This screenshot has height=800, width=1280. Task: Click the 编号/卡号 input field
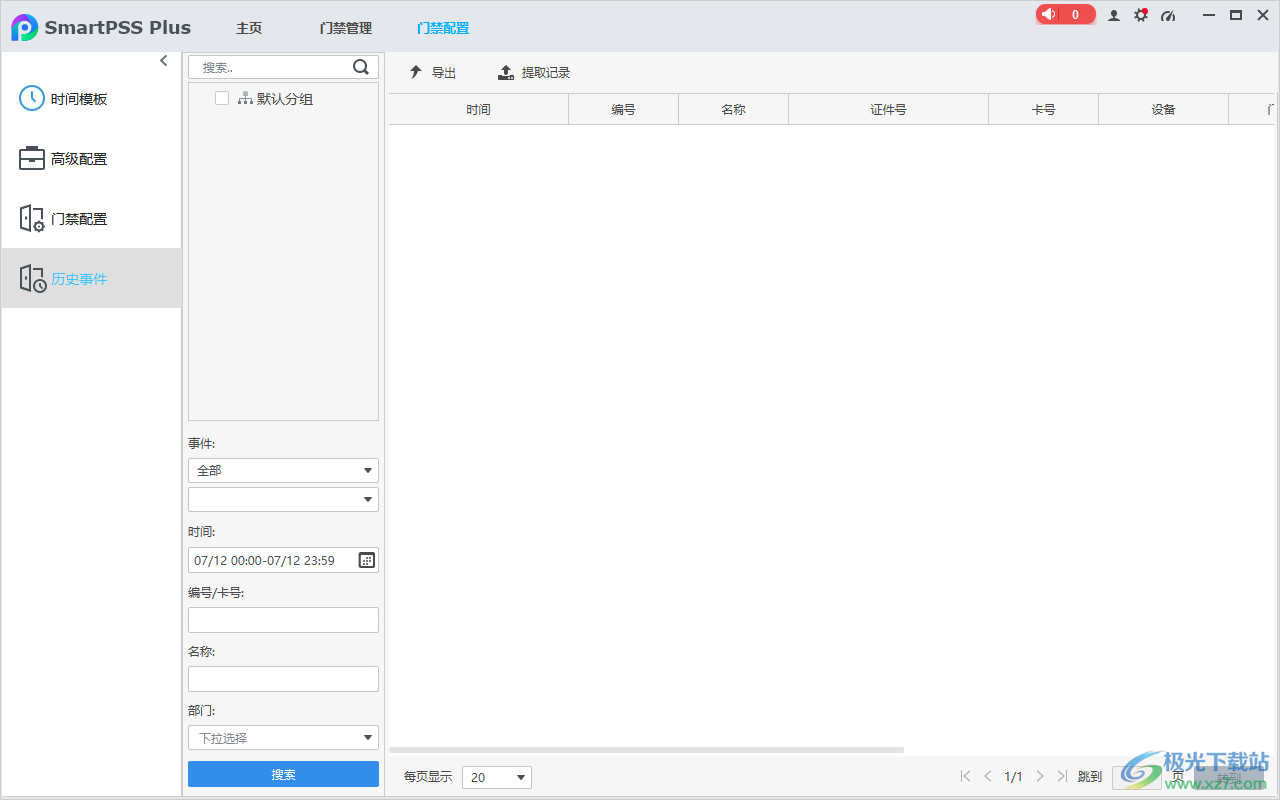pyautogui.click(x=283, y=620)
